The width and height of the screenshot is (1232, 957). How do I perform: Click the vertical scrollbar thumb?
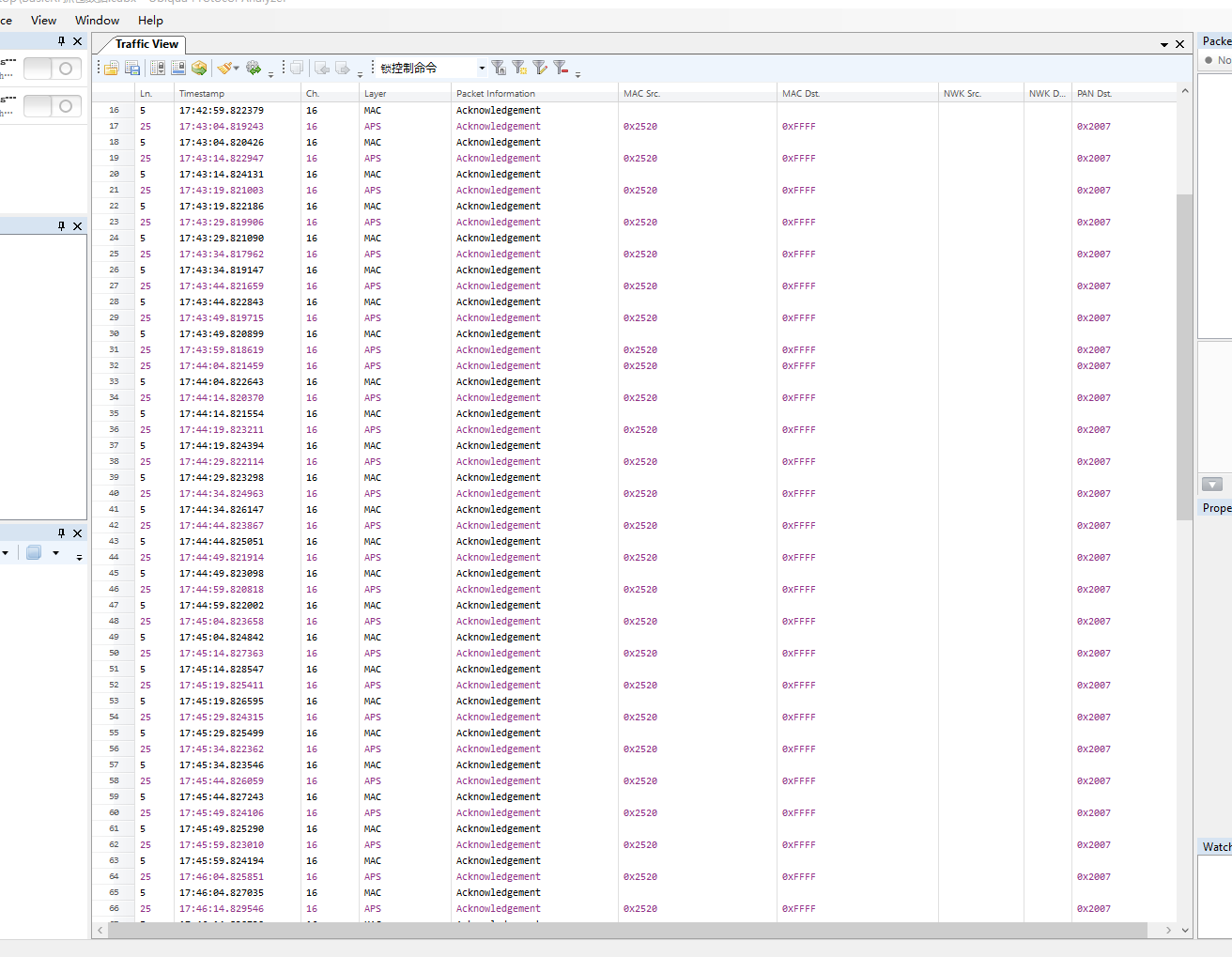pyautogui.click(x=1184, y=357)
